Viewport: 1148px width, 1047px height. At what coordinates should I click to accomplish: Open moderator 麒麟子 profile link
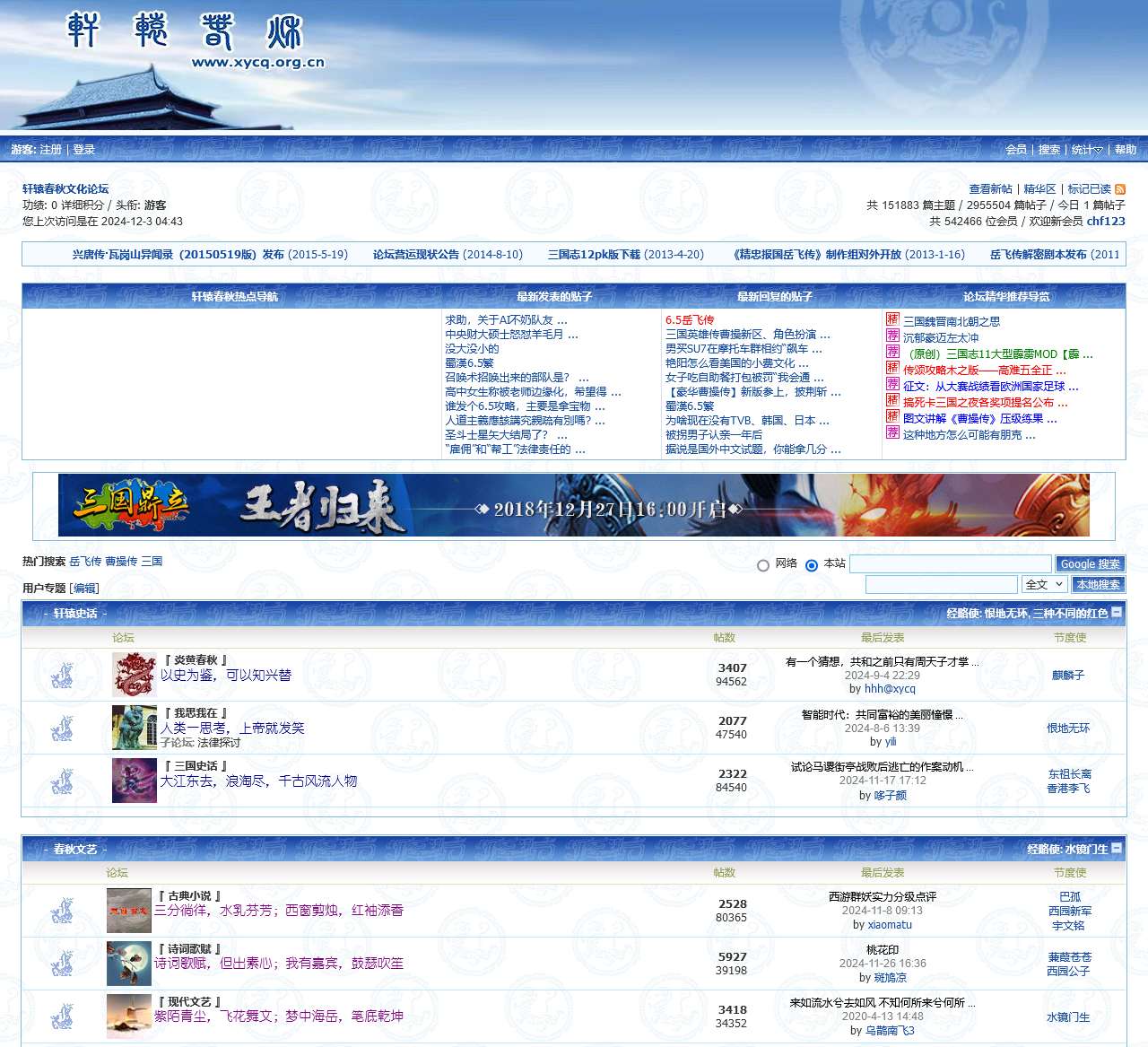point(1068,676)
